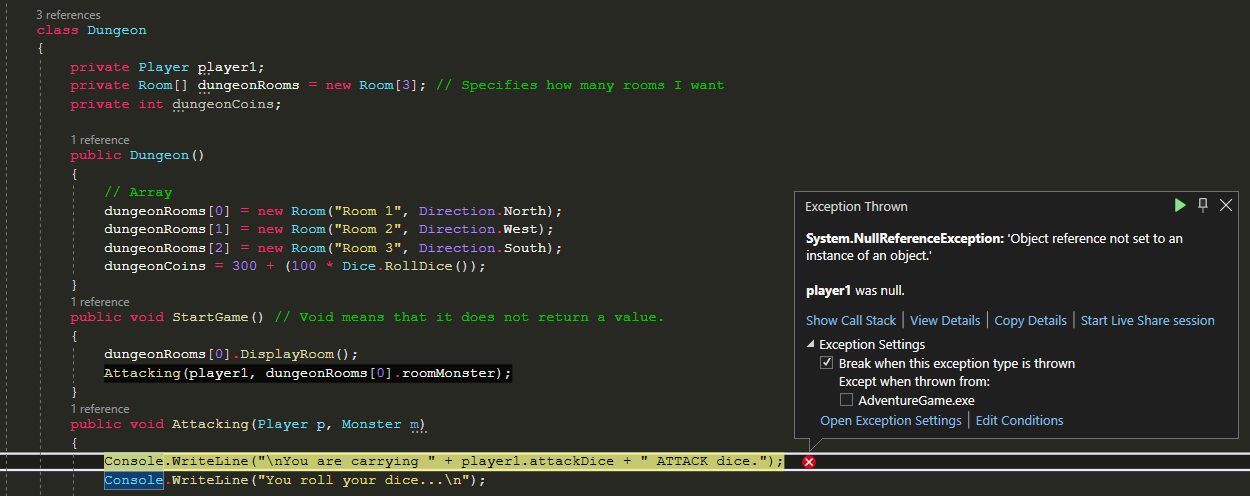The image size is (1250, 496).
Task: Click the '// Array' comment
Action: 138,192
